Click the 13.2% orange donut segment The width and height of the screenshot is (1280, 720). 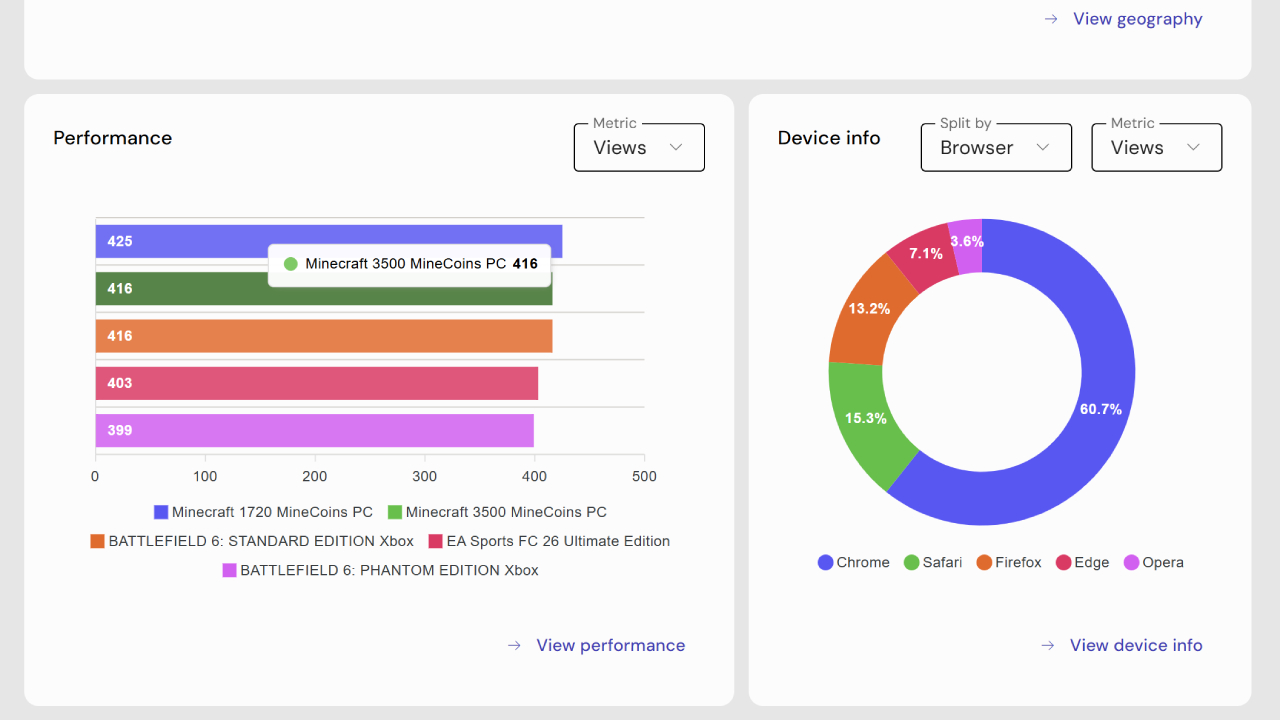tap(868, 310)
